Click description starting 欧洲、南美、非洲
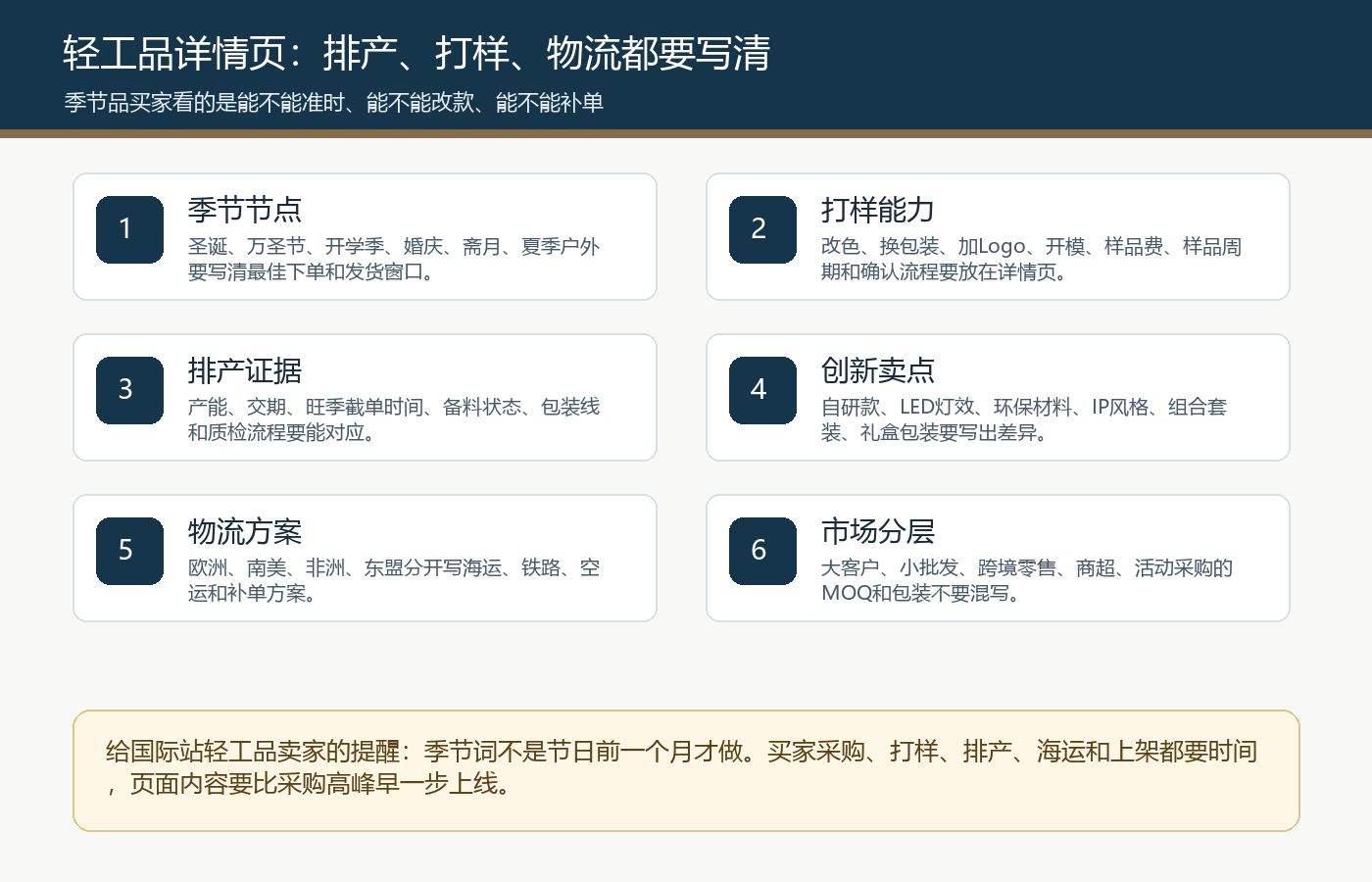The width and height of the screenshot is (1372, 882). 394,580
